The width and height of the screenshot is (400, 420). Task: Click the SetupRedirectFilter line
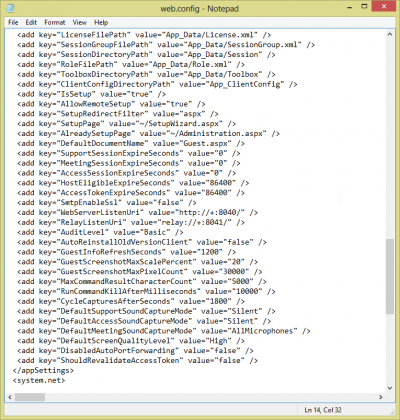pos(118,114)
